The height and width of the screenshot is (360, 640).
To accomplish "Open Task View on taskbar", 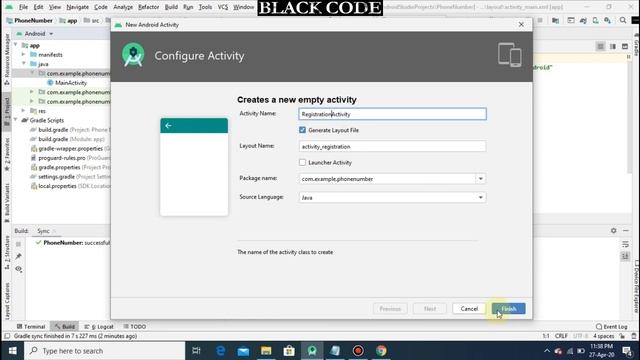I will click(x=196, y=351).
